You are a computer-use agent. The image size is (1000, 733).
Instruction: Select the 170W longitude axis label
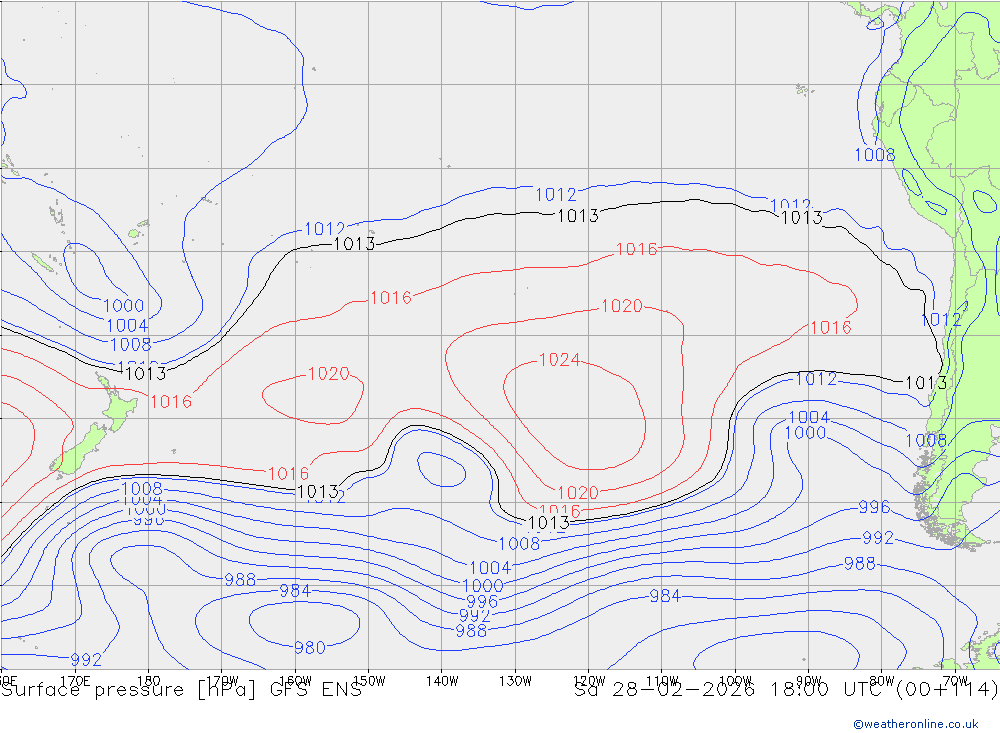coord(223,681)
